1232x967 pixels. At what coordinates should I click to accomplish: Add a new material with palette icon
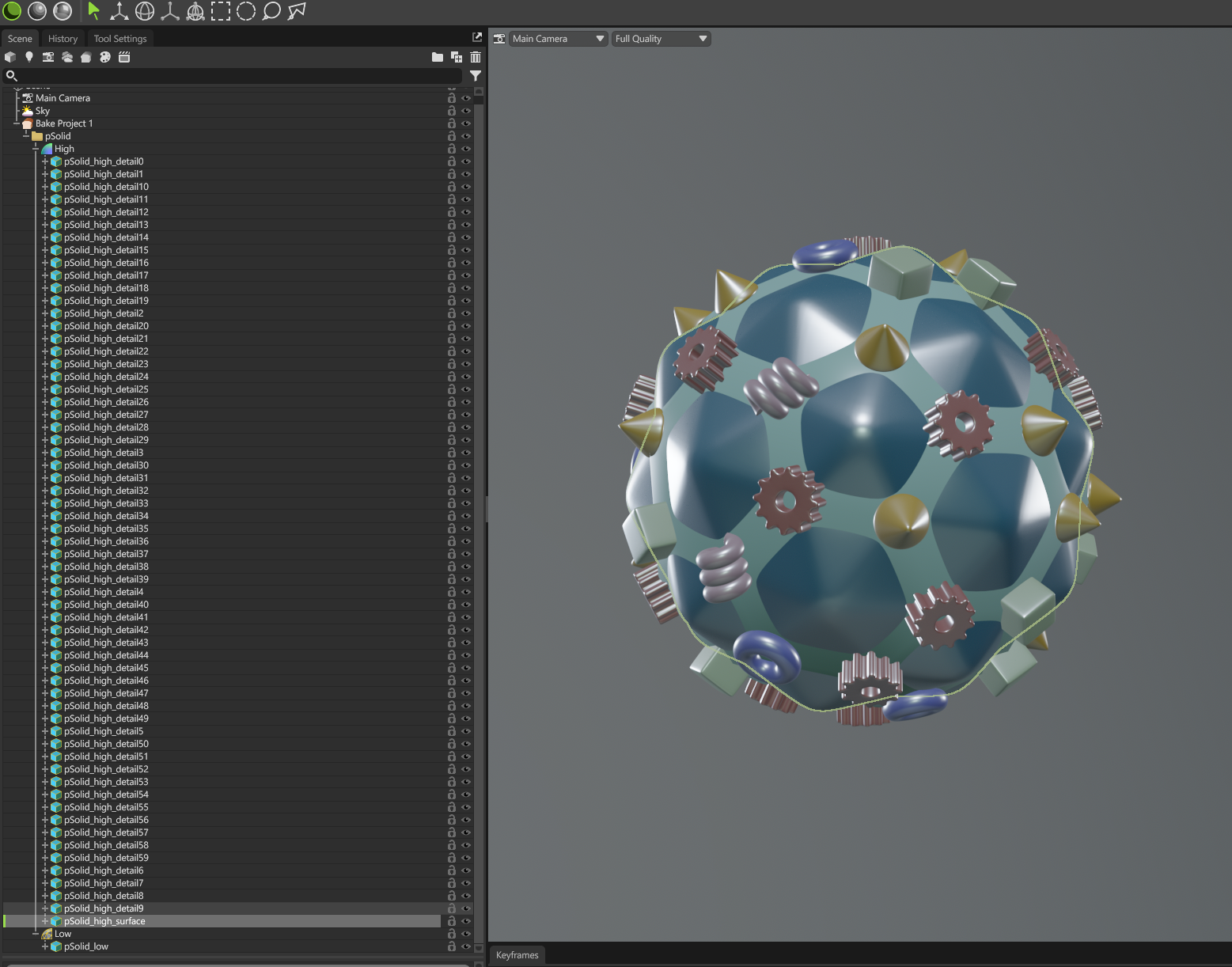point(105,57)
